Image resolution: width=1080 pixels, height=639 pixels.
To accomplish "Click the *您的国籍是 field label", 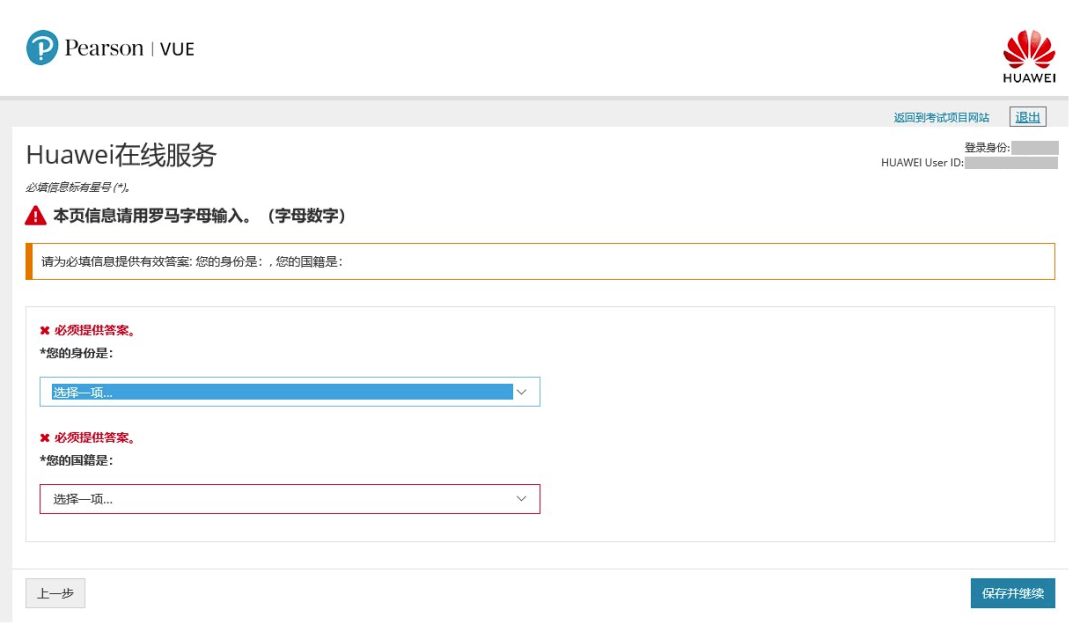I will coord(76,461).
